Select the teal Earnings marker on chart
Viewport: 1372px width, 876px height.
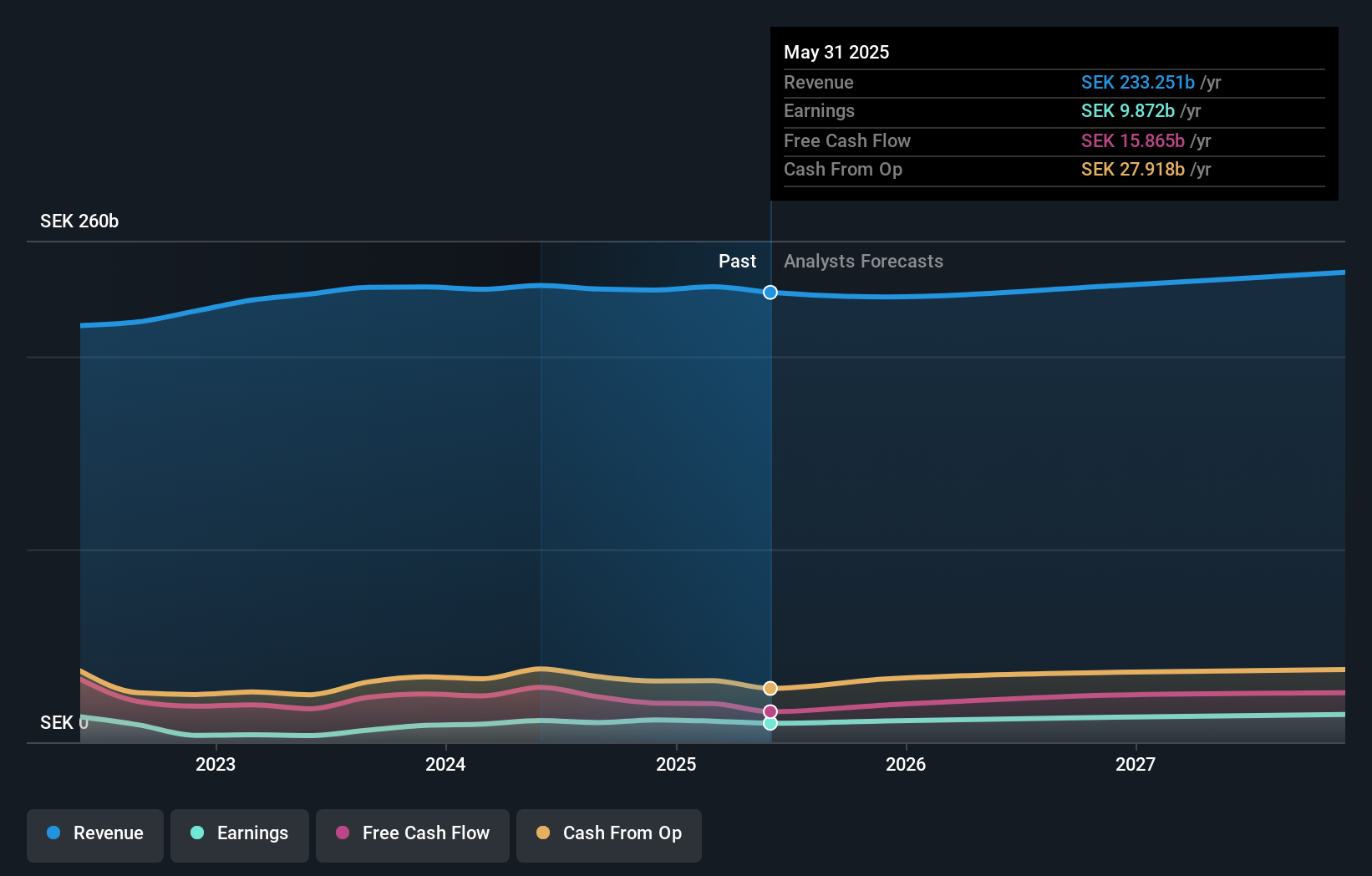[770, 724]
